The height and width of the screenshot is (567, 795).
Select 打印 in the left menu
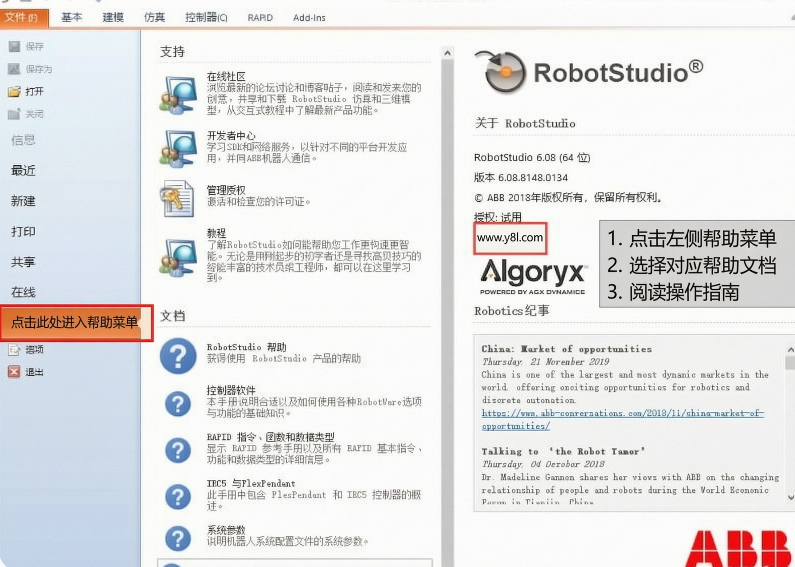coord(23,231)
